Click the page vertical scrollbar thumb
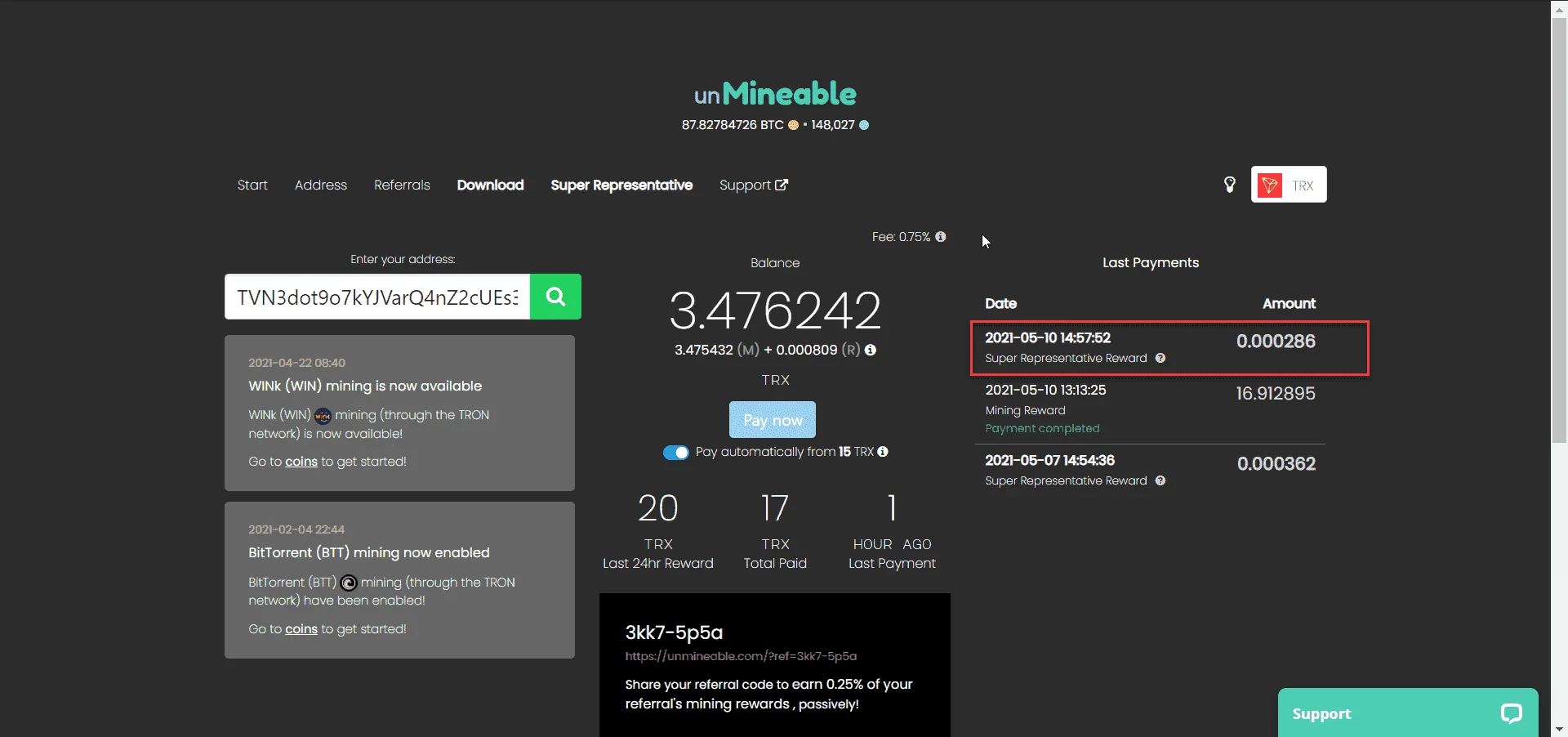Image resolution: width=1568 pixels, height=737 pixels. tap(1559, 231)
